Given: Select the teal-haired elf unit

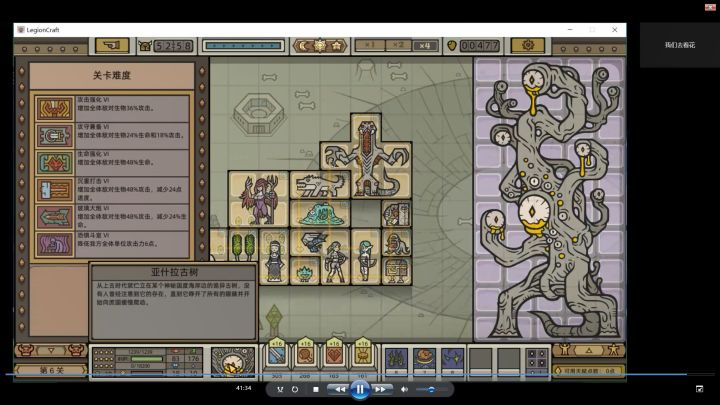Looking at the screenshot, I should (366, 257).
